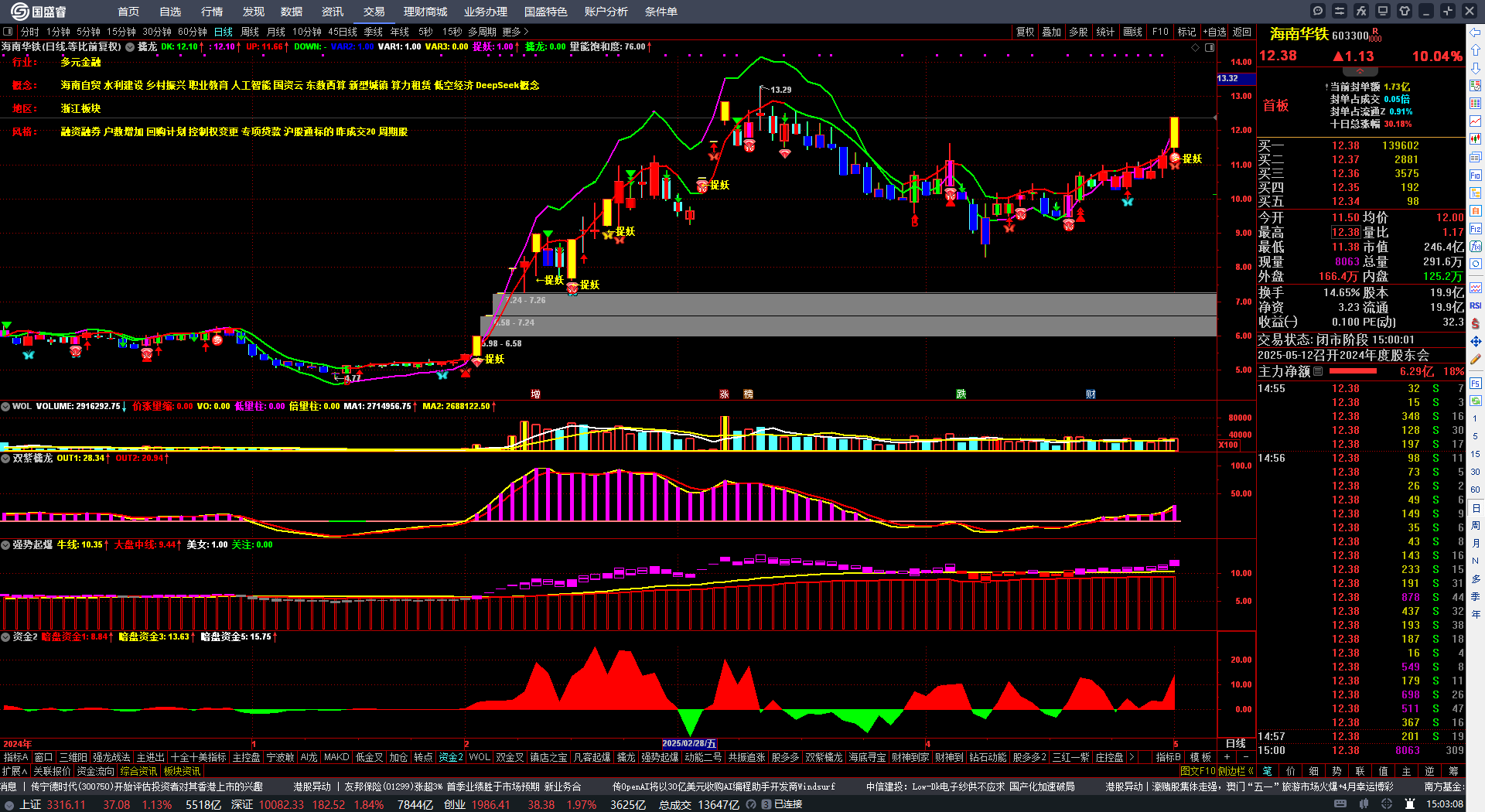The image size is (1485, 812).
Task: Click the F5 icon in right sidebar
Action: coord(1476,383)
